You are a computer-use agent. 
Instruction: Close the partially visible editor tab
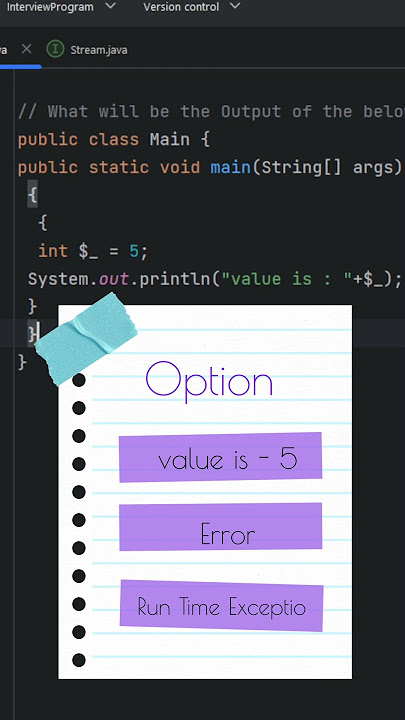pos(27,49)
